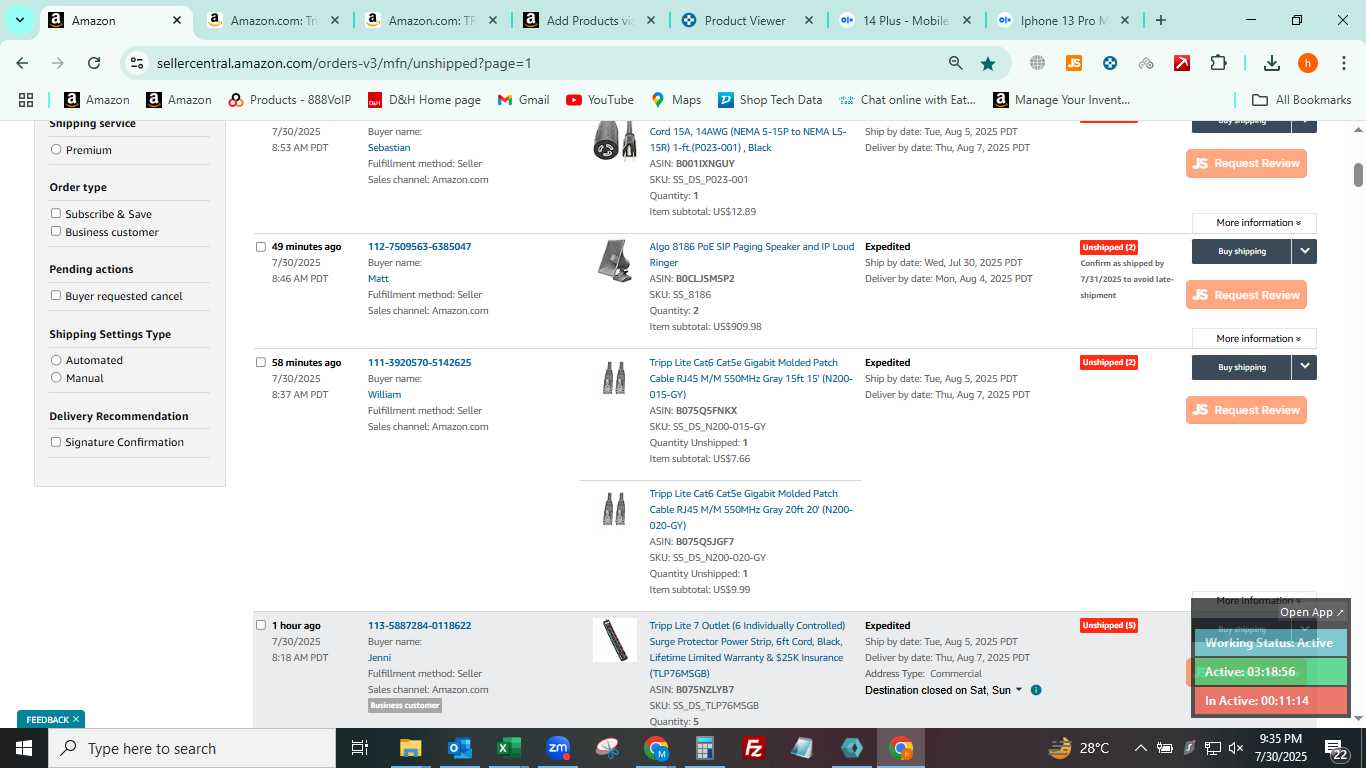1366x768 pixels.
Task: Open order 112-7509563-6385047 details
Action: (x=419, y=247)
